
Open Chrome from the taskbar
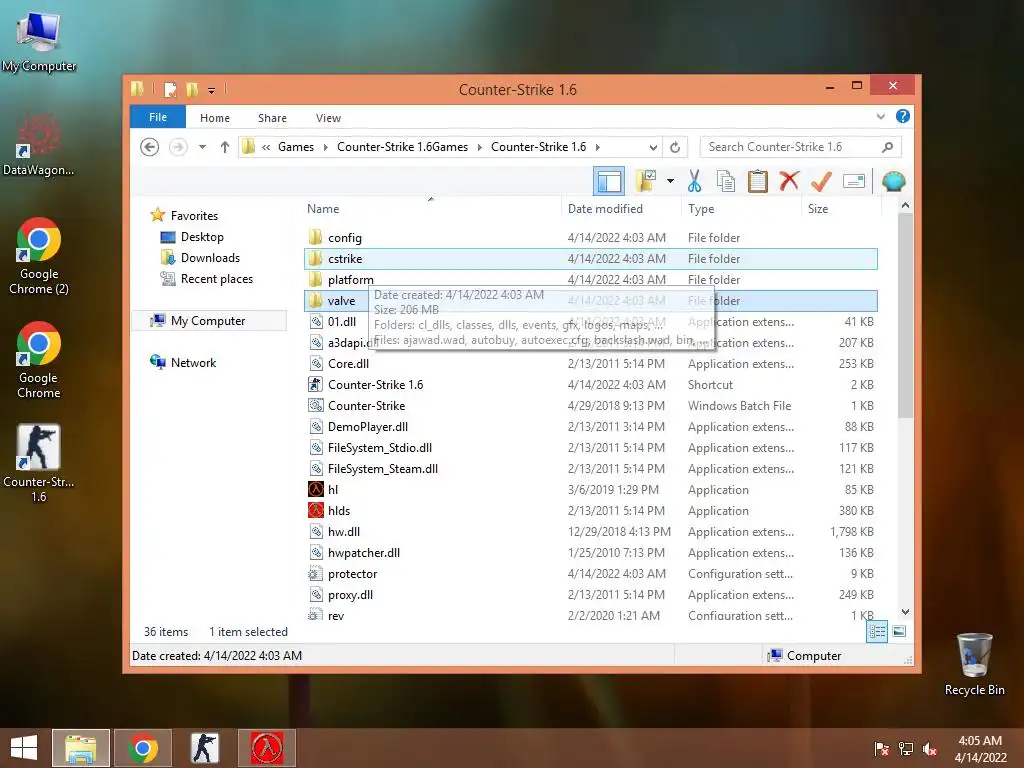point(142,748)
